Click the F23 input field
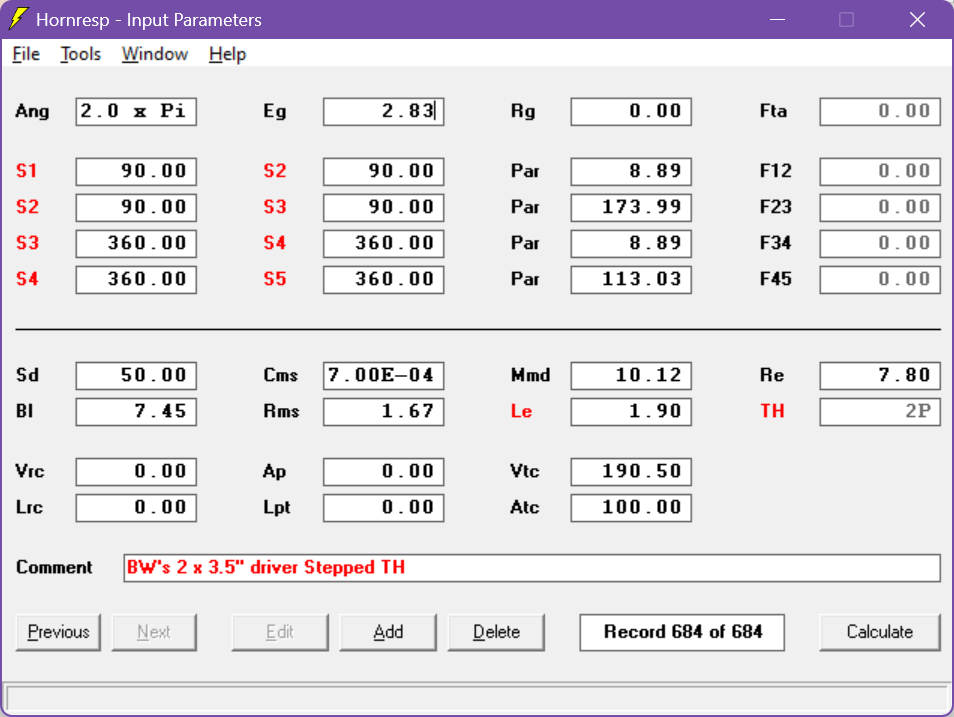Image resolution: width=954 pixels, height=717 pixels. point(880,207)
